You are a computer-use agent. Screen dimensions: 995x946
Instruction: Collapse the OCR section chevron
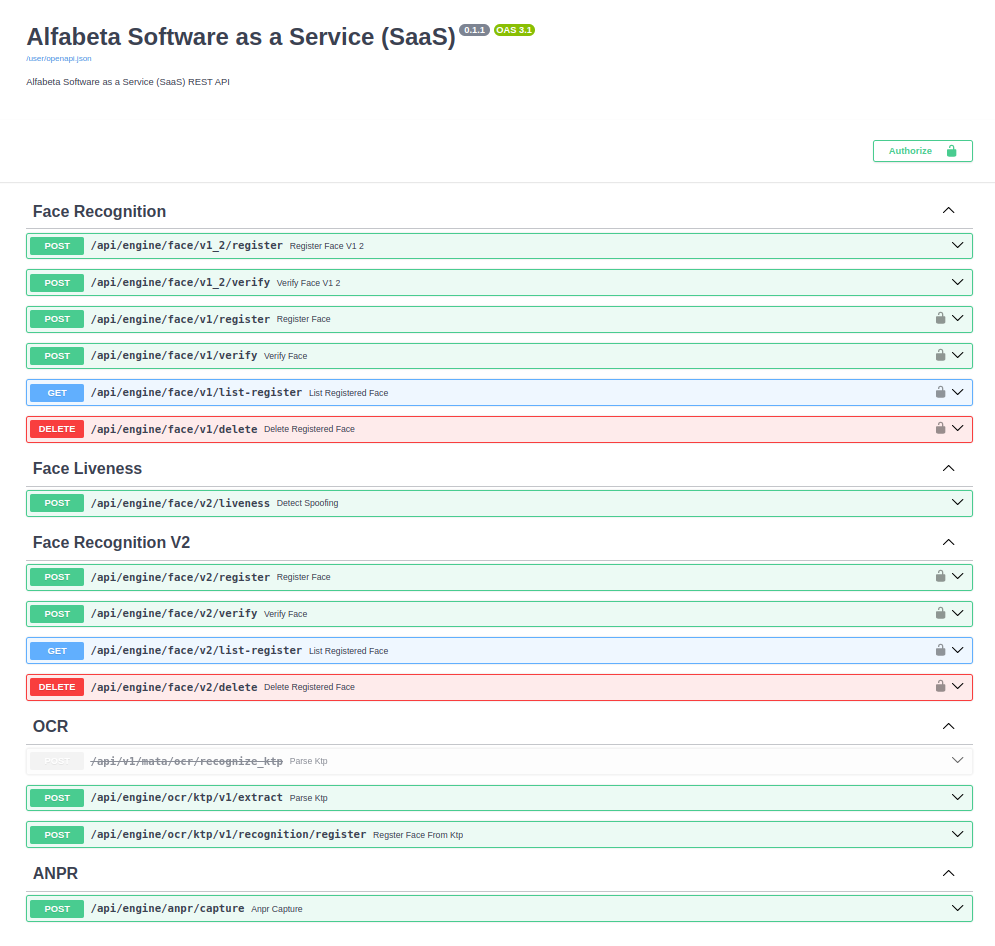pyautogui.click(x=948, y=726)
